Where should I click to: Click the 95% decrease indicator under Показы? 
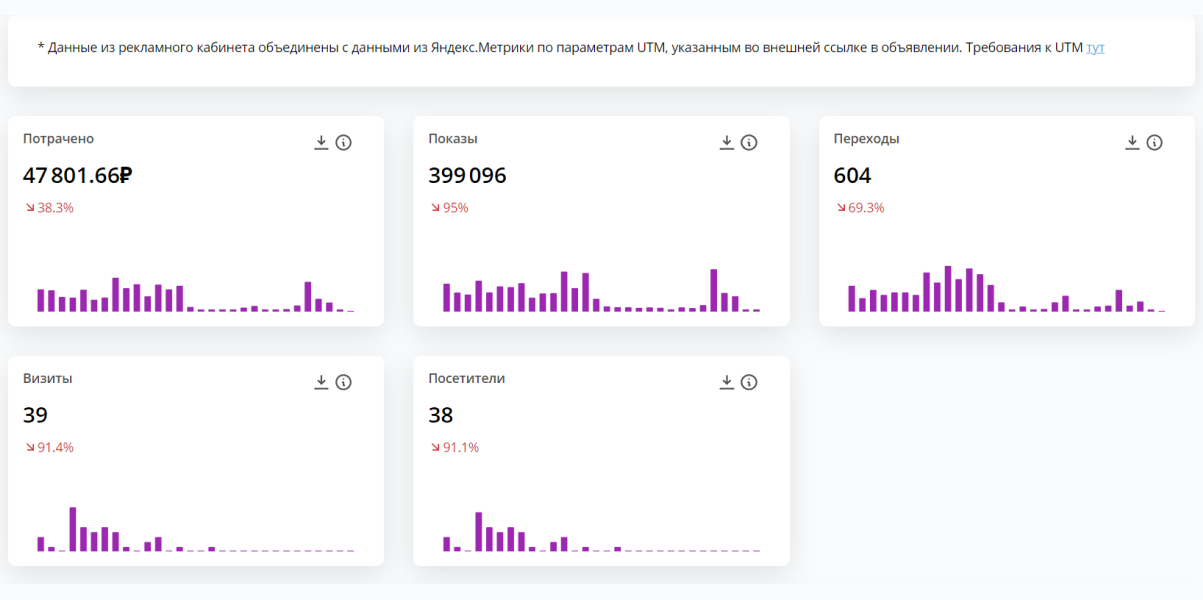pos(449,208)
